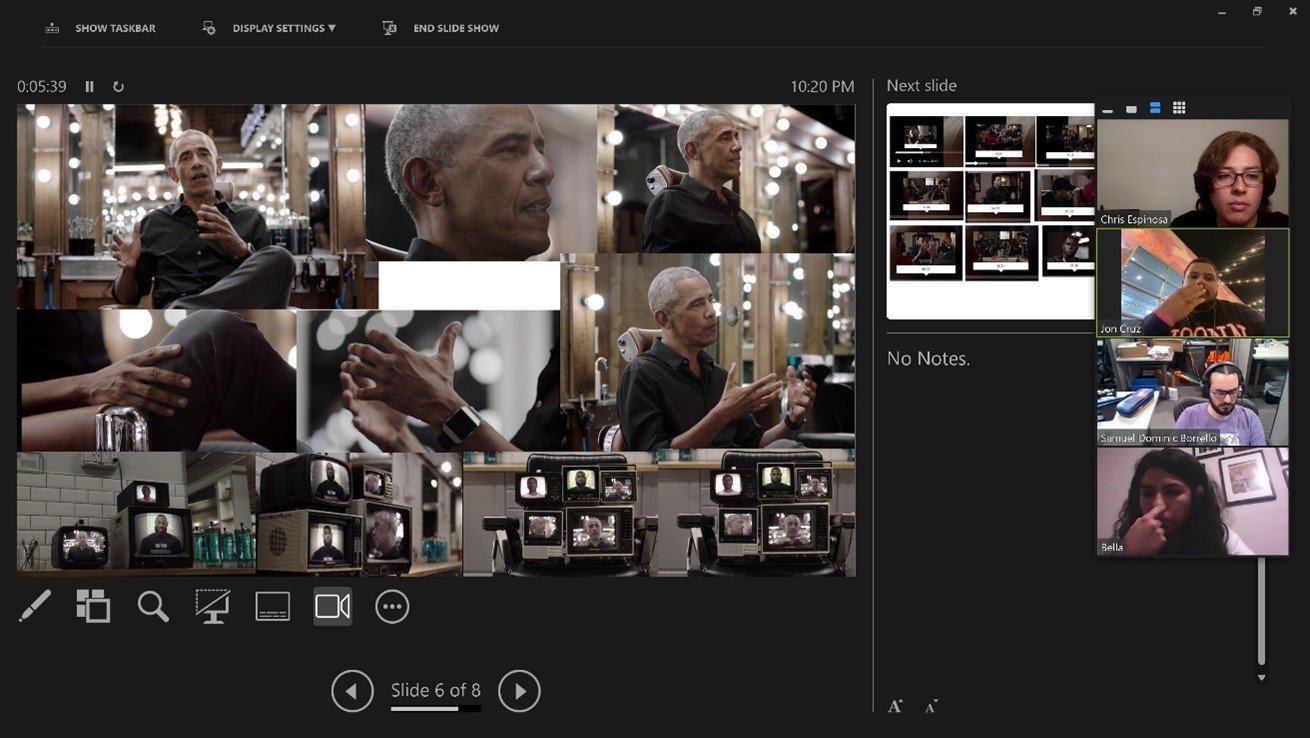
Task: Click the Show Taskbar button
Action: point(100,28)
